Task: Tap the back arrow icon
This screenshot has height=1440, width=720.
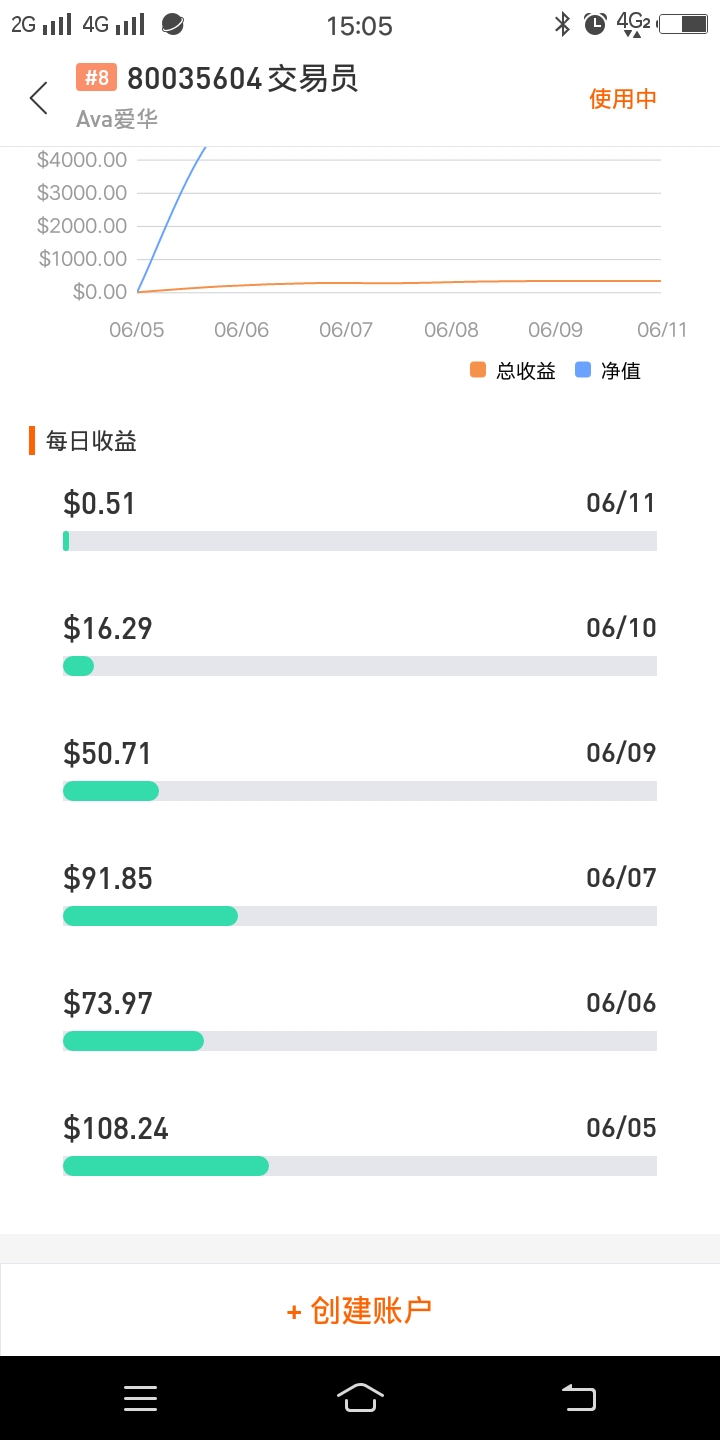Action: tap(39, 98)
